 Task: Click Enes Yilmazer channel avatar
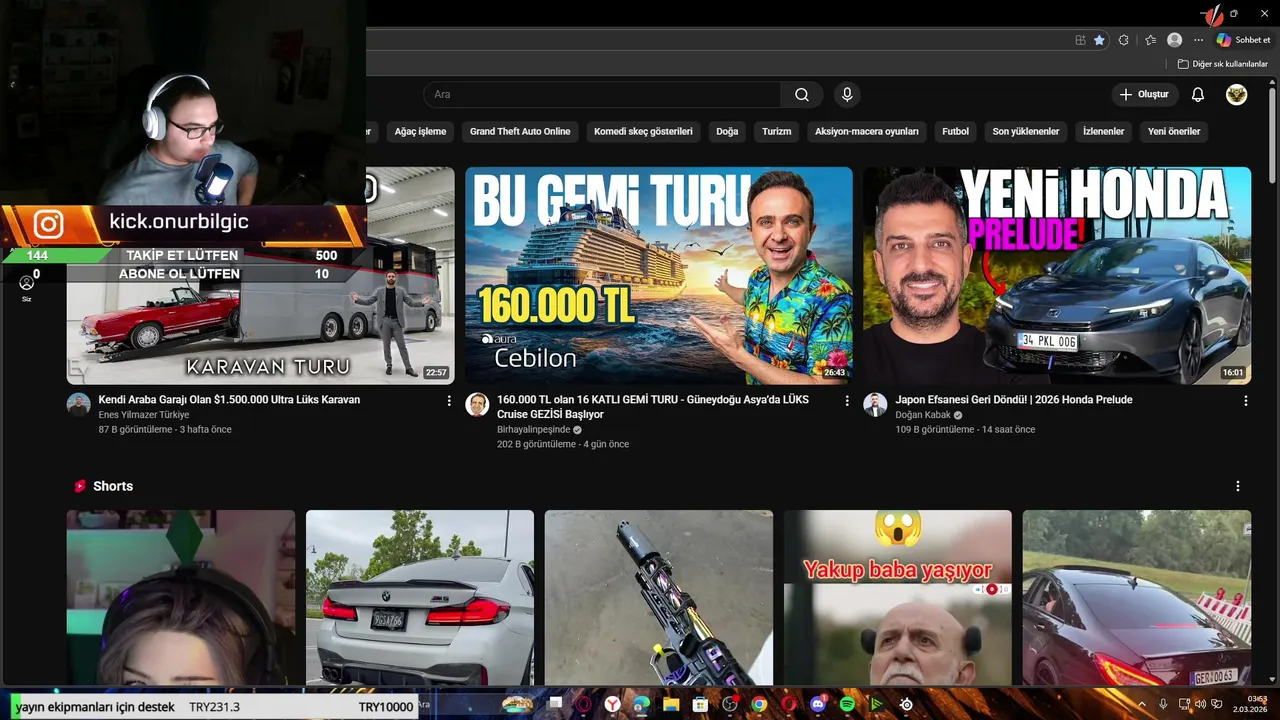(79, 404)
